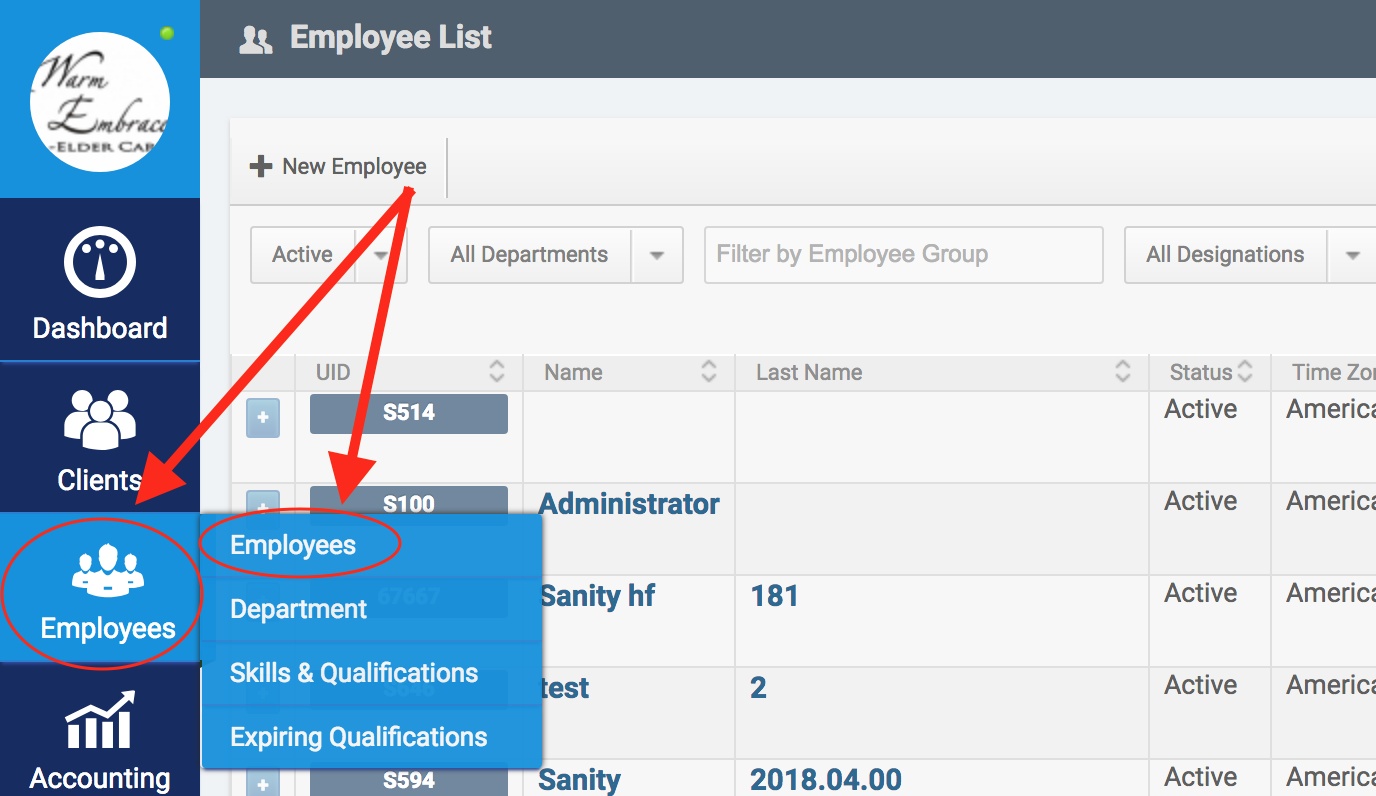
Task: Open the Administrator employee link
Action: tap(629, 504)
